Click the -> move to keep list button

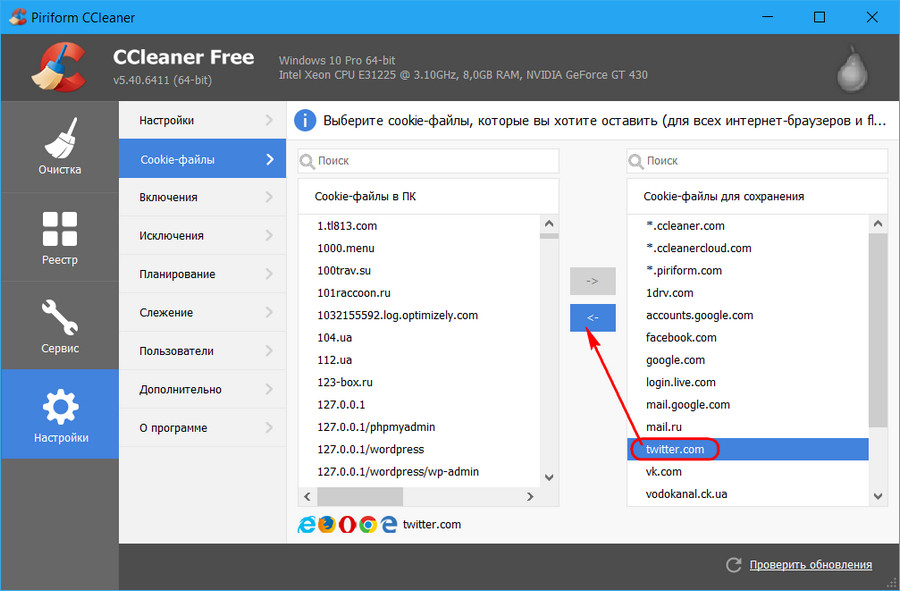click(592, 281)
